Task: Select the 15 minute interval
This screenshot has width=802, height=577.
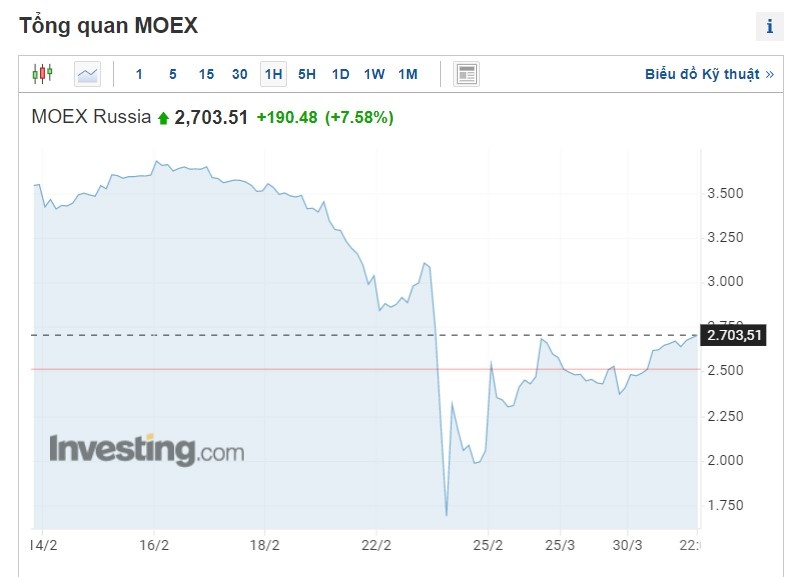Action: coord(206,73)
